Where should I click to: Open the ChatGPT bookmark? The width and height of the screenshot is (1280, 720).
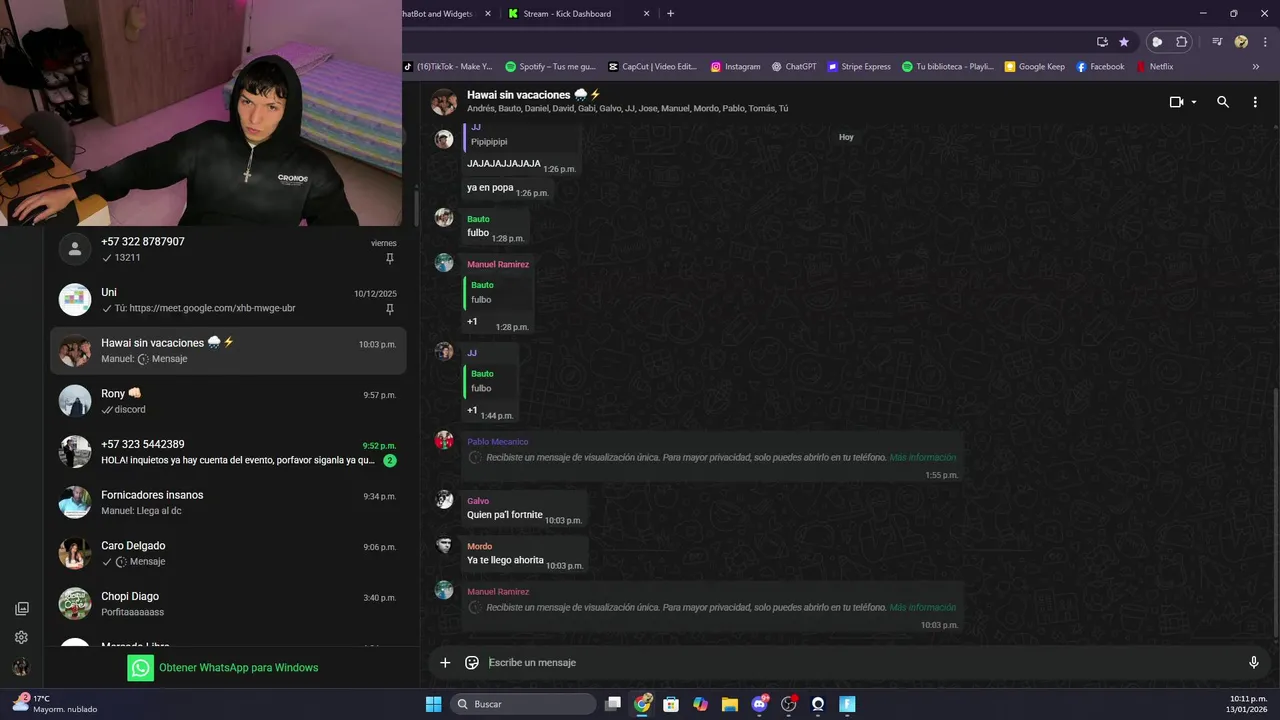794,67
